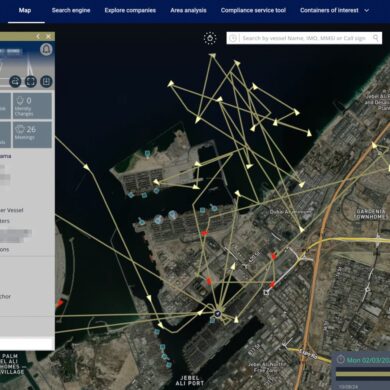Center the map on the vessel with the focus icon
Viewport: 390px width, 390px height.
pos(31,81)
